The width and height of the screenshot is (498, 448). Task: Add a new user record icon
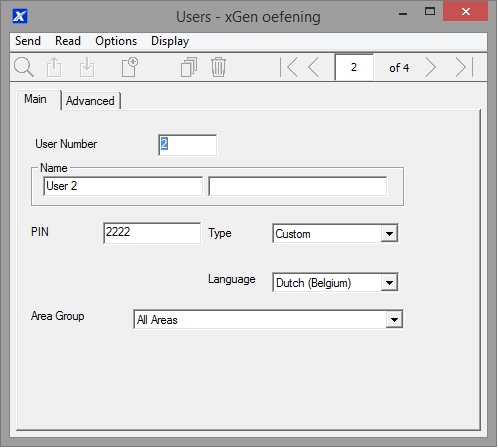pyautogui.click(x=130, y=67)
